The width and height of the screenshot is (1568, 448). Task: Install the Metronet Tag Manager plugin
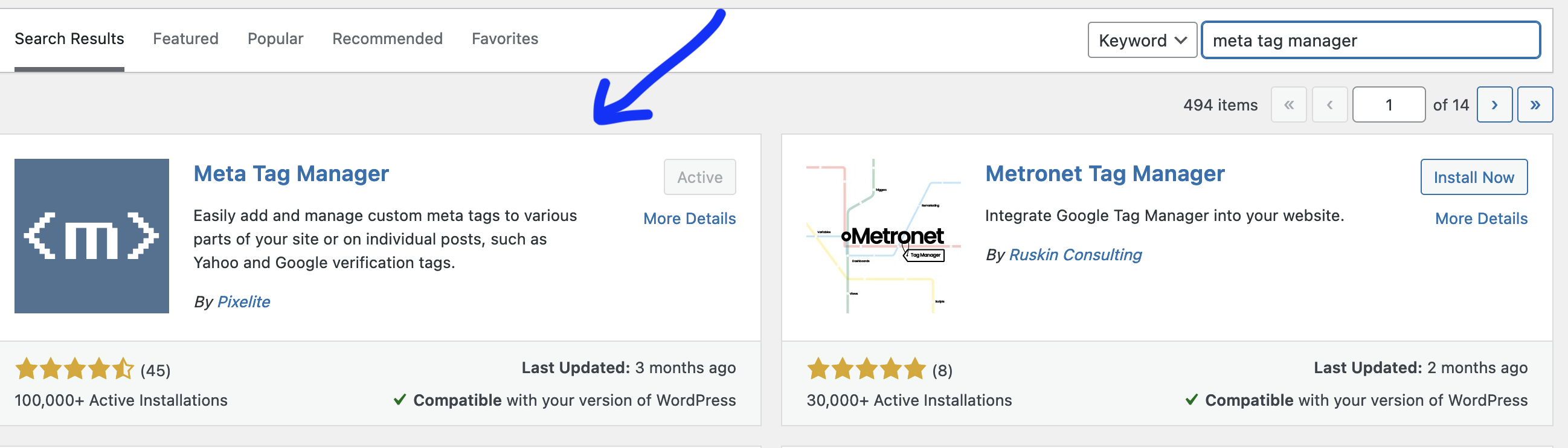pyautogui.click(x=1474, y=177)
